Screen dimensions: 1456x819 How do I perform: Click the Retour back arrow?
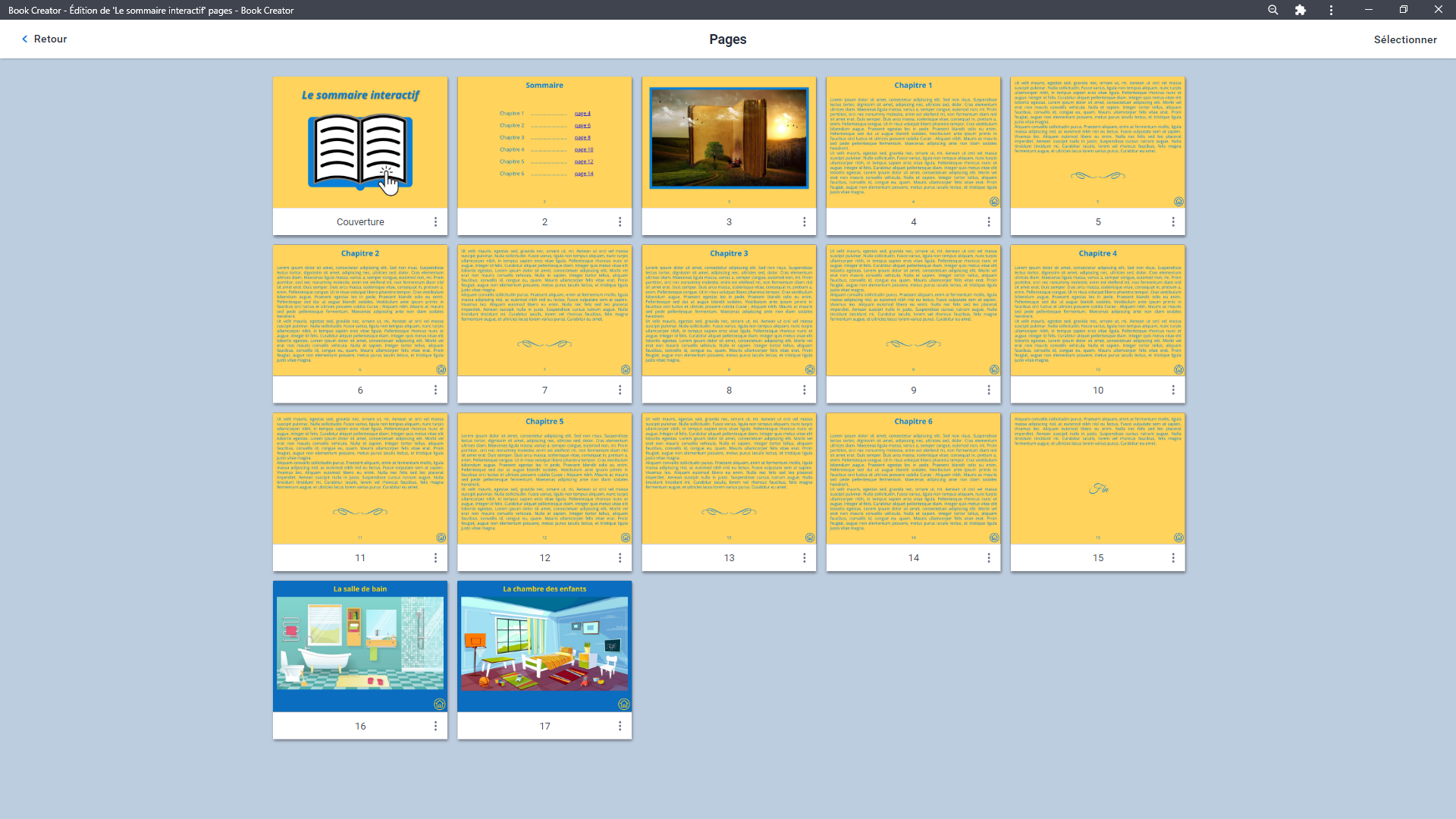click(24, 39)
